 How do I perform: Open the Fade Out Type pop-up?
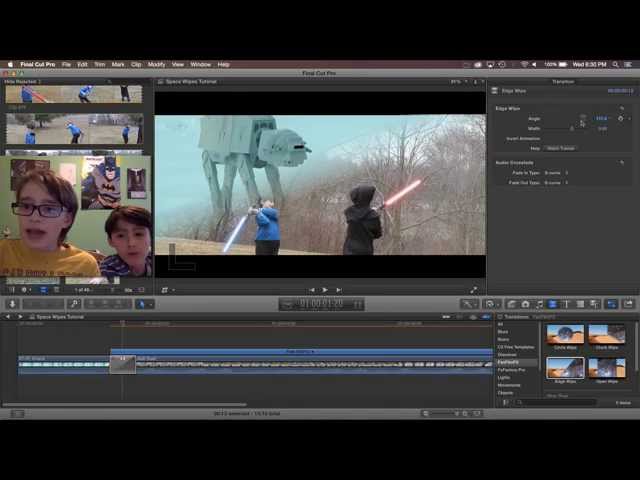pos(556,182)
